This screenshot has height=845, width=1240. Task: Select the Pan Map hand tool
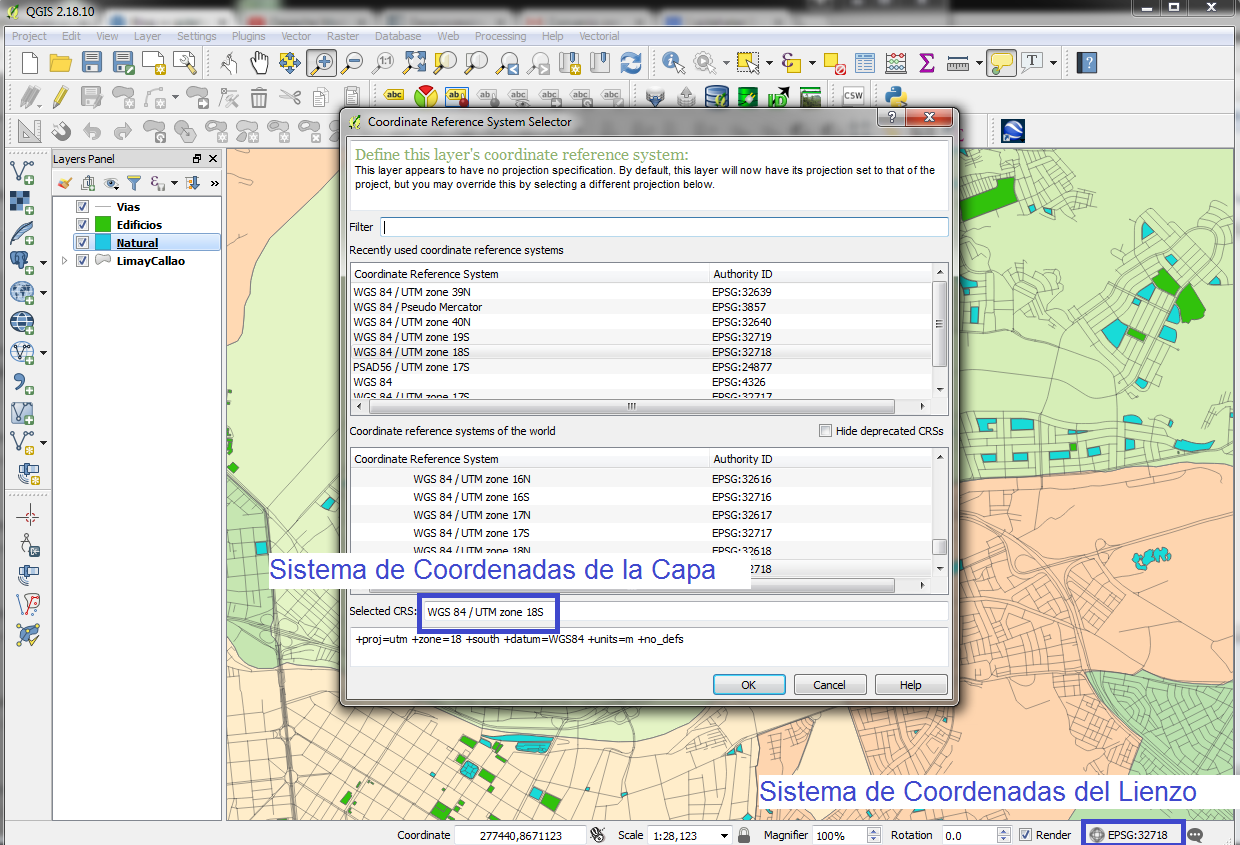click(x=259, y=63)
